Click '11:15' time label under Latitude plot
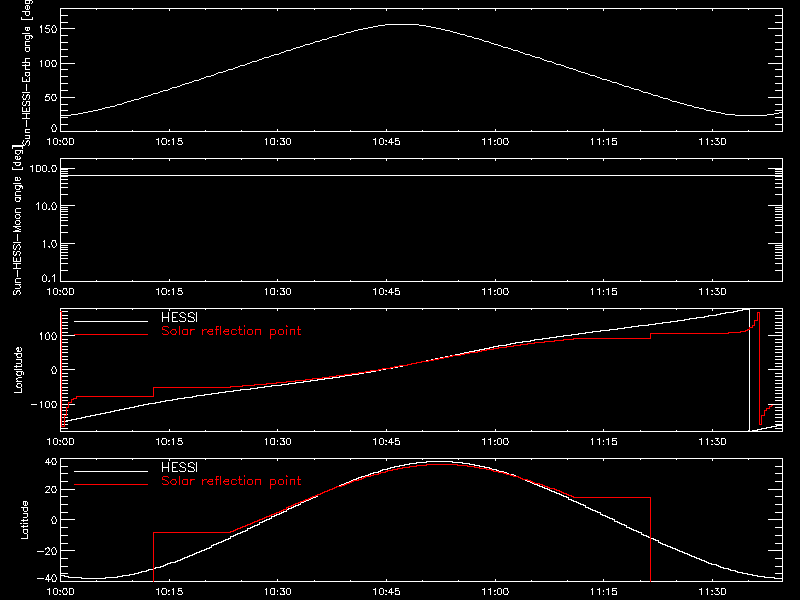This screenshot has height=600, width=800. pos(604,592)
